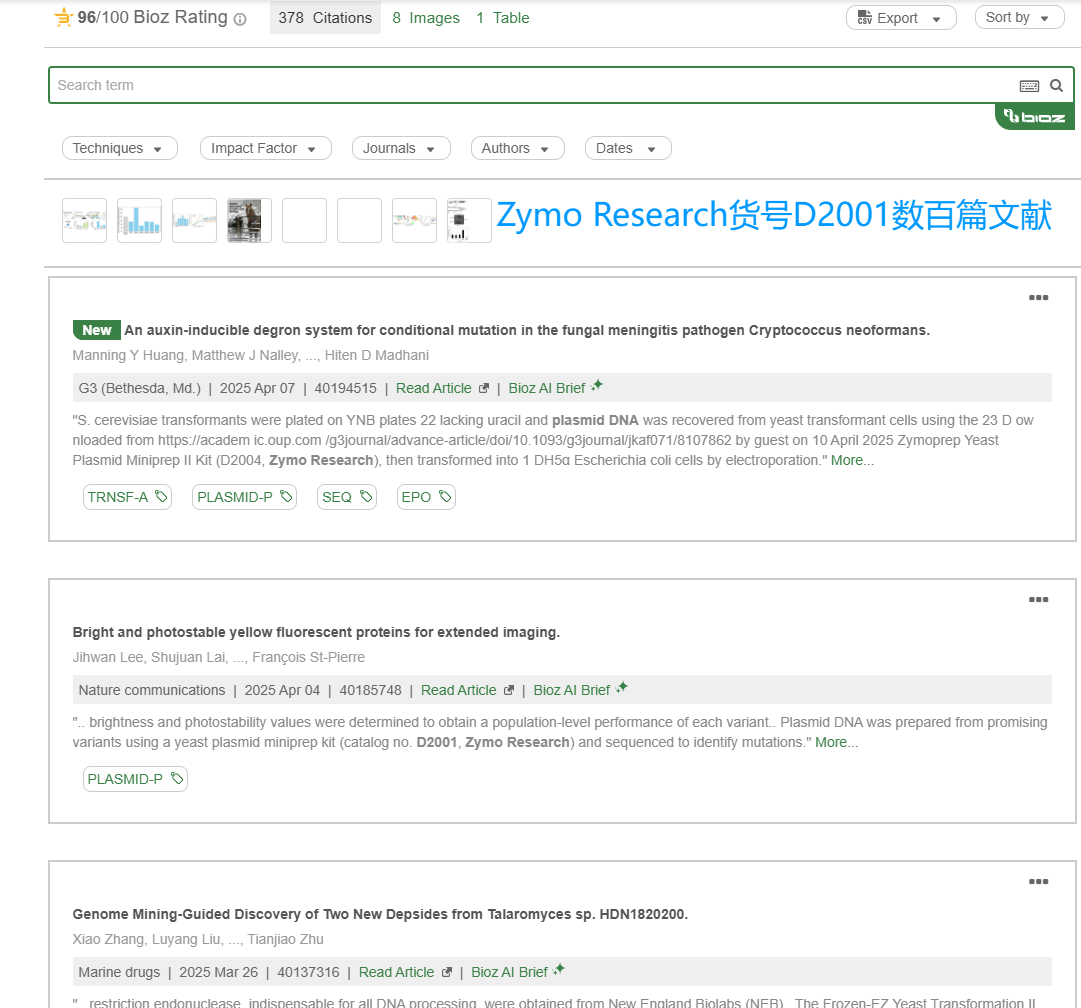Click the date 2025 Apr 07
Viewport: 1081px width, 1008px height.
pyautogui.click(x=257, y=388)
